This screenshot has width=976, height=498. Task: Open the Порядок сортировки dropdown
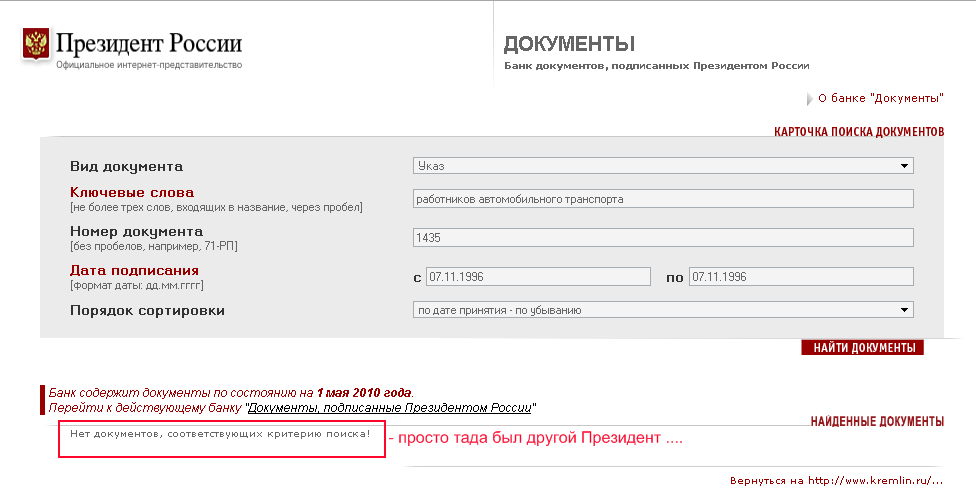pos(663,310)
